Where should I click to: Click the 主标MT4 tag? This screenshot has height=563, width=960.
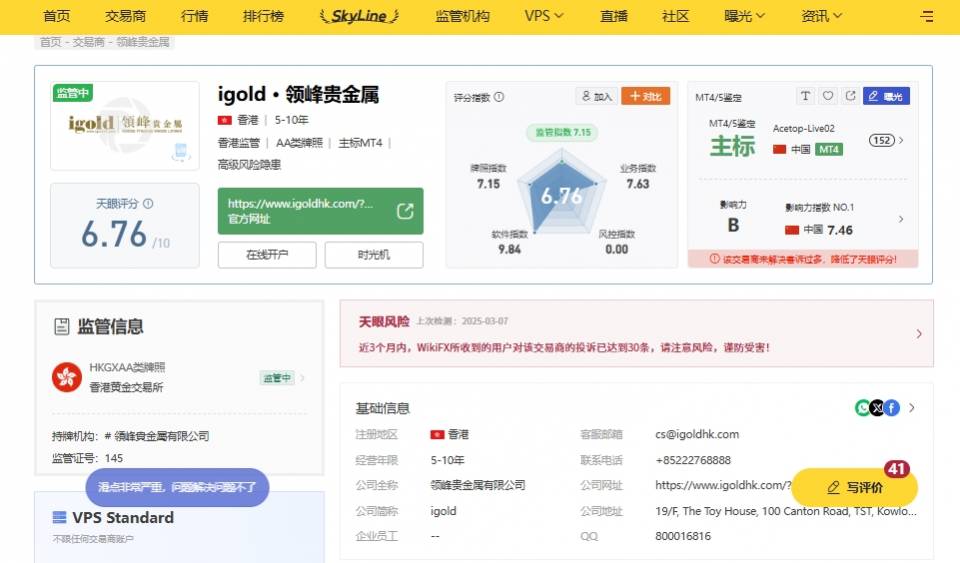[x=360, y=143]
